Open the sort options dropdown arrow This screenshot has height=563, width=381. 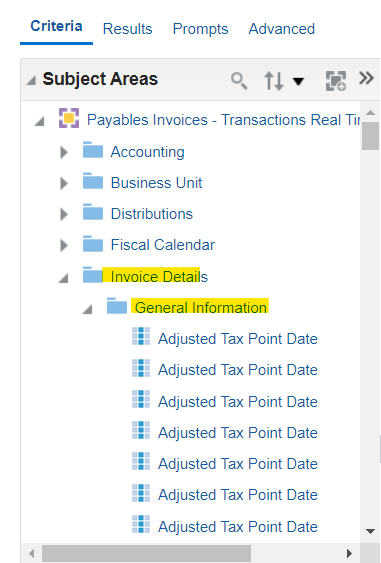click(x=298, y=82)
